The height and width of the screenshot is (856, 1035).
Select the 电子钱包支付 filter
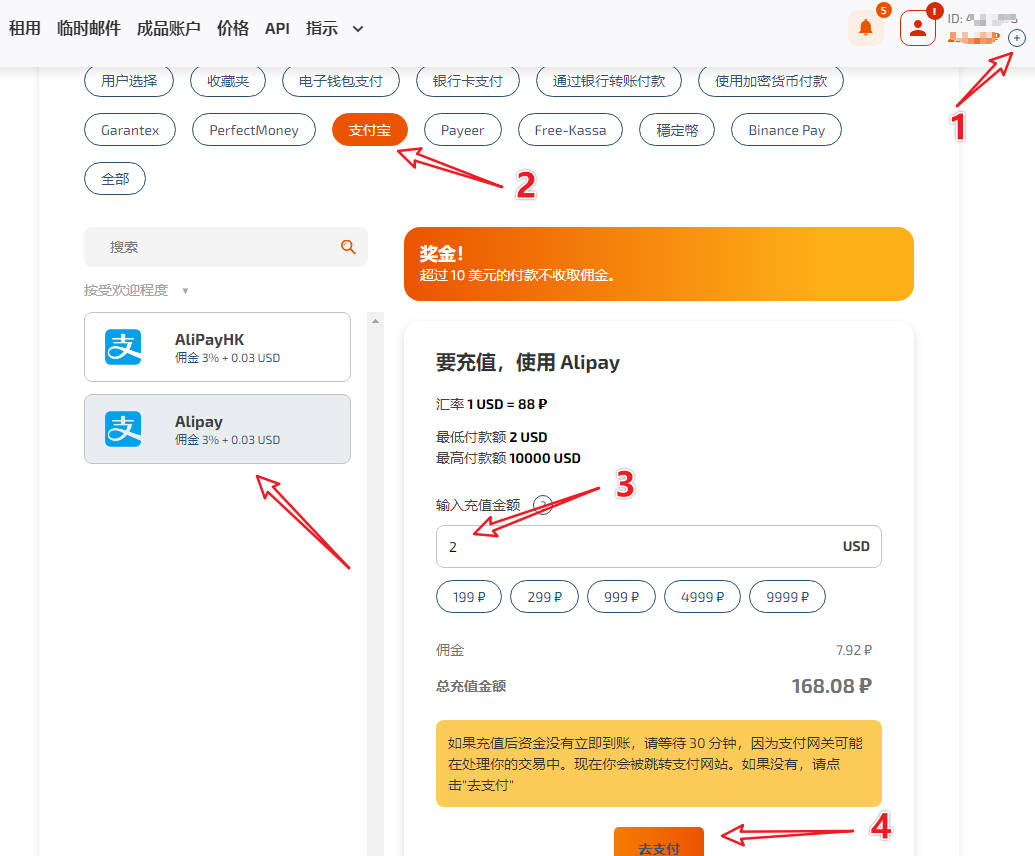[341, 81]
